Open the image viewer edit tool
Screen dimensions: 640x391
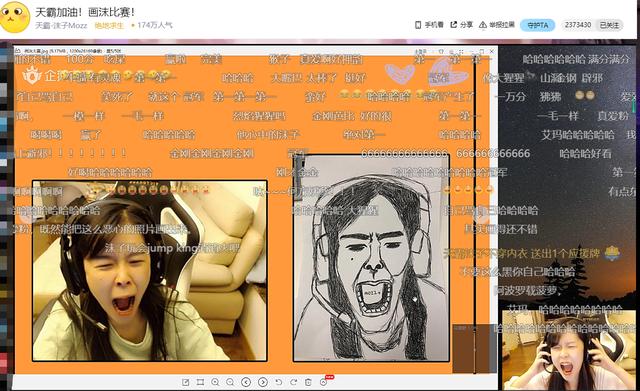tap(186, 382)
